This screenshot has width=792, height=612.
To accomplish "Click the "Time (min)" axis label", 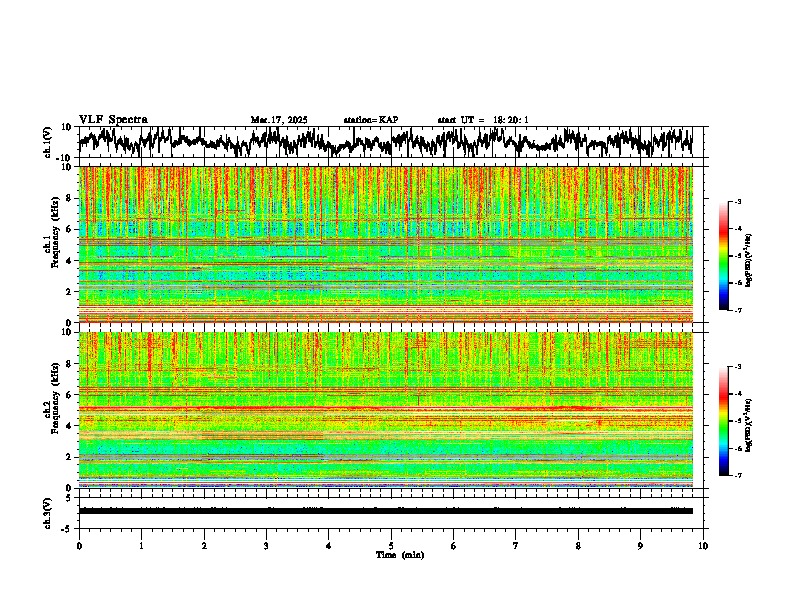I will (400, 555).
